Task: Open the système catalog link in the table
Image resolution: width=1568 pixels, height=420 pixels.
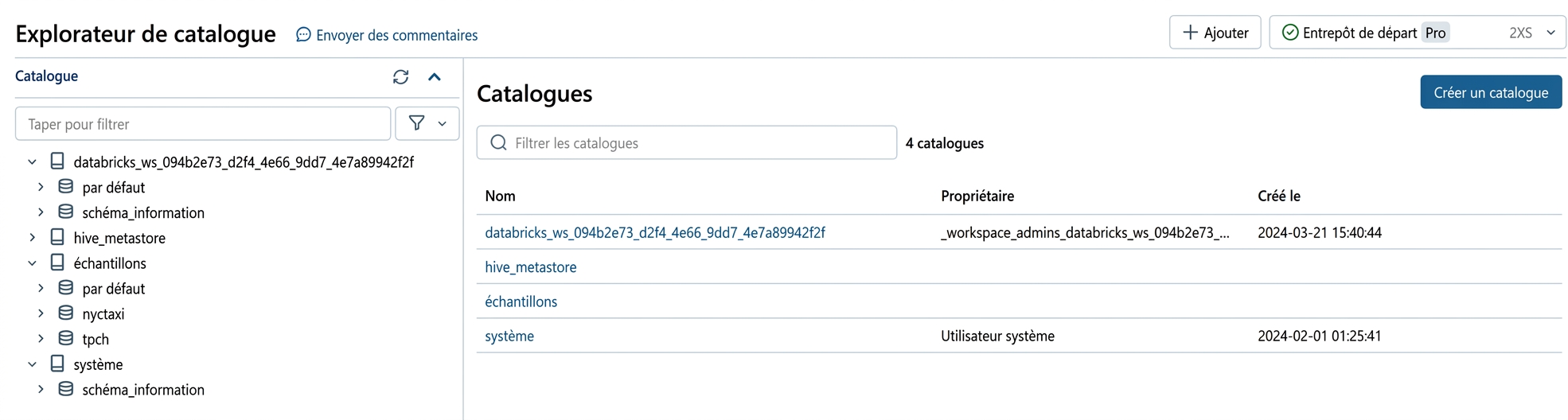Action: pyautogui.click(x=509, y=336)
